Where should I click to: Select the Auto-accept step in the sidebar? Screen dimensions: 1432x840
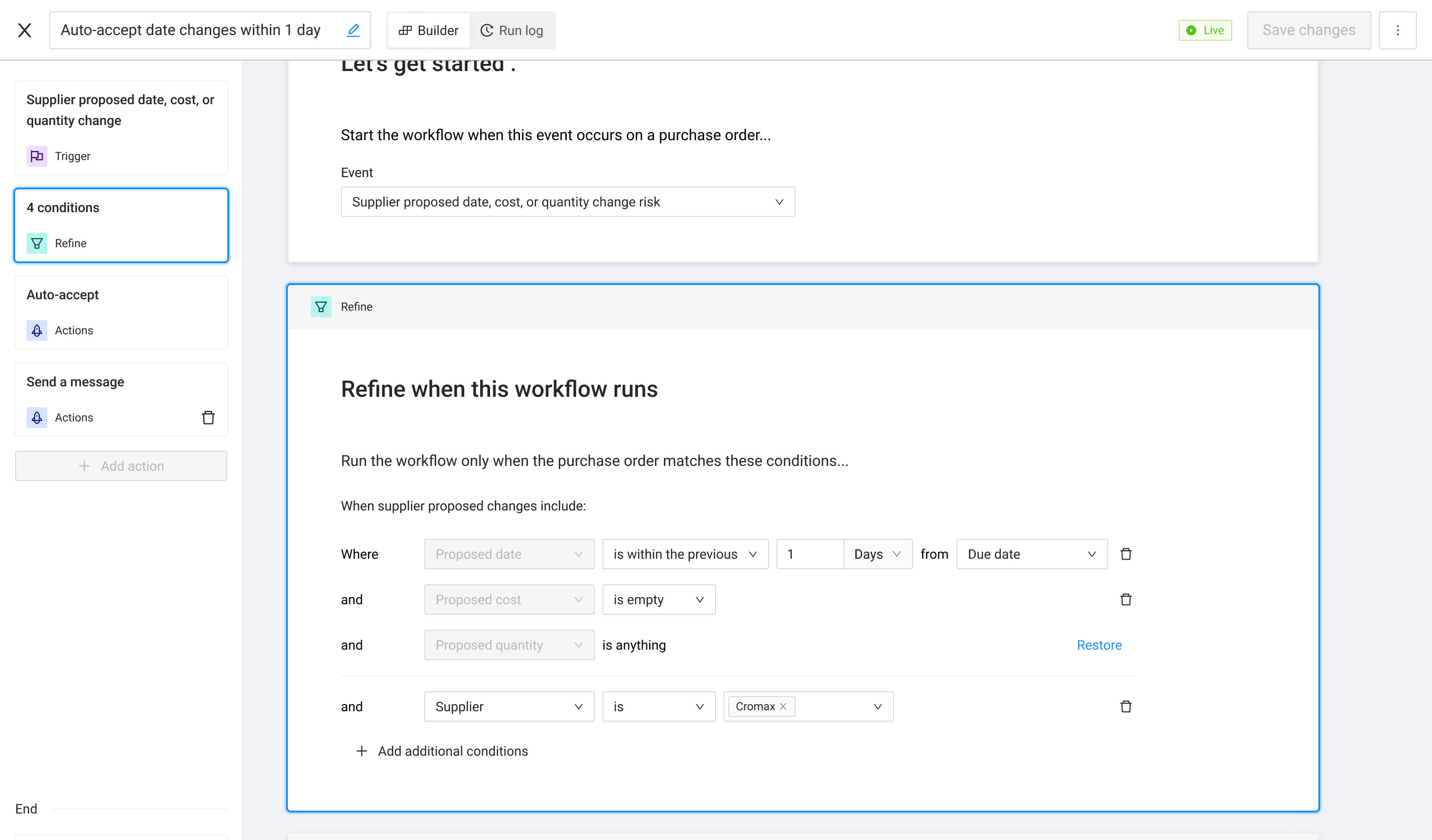121,312
